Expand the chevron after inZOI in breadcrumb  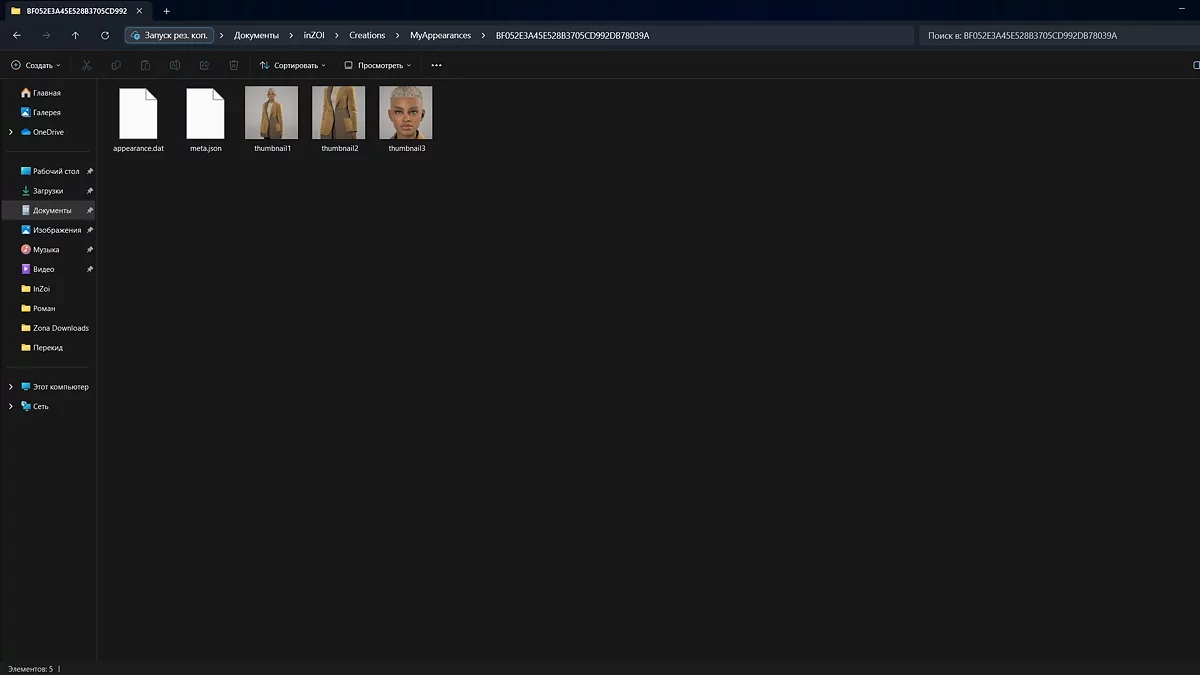(x=337, y=35)
